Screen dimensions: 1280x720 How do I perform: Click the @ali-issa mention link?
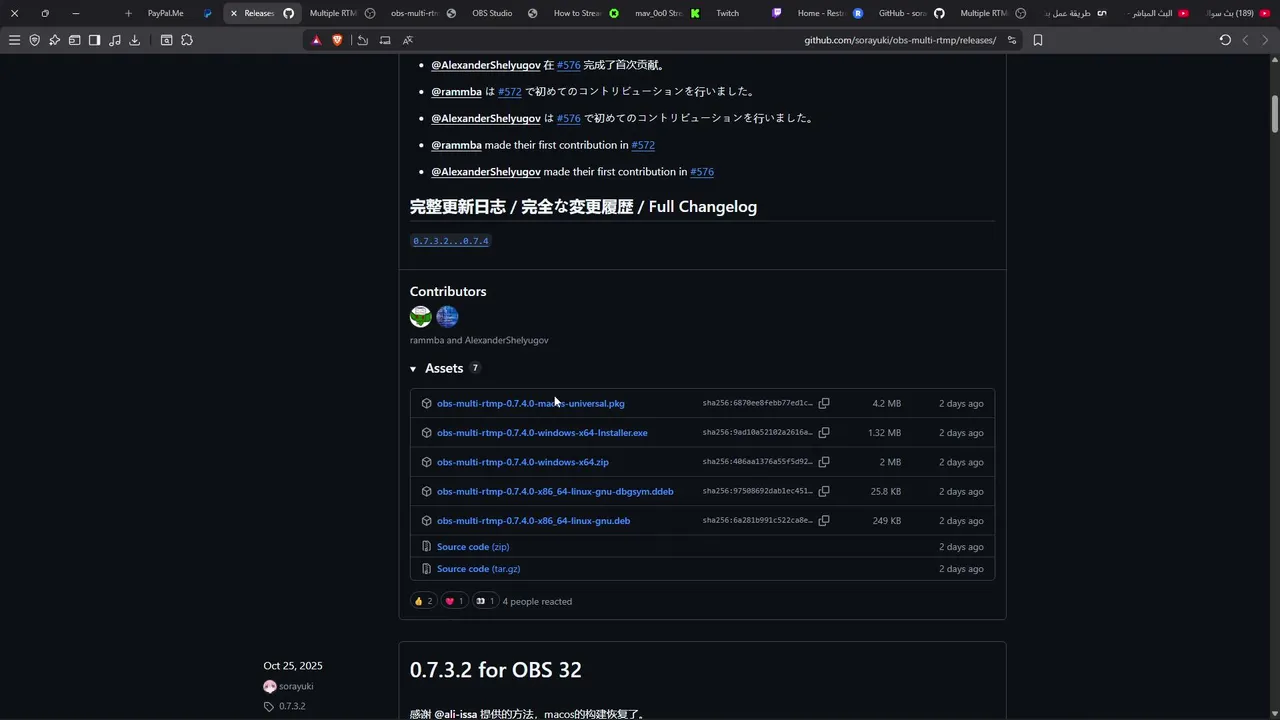(456, 714)
